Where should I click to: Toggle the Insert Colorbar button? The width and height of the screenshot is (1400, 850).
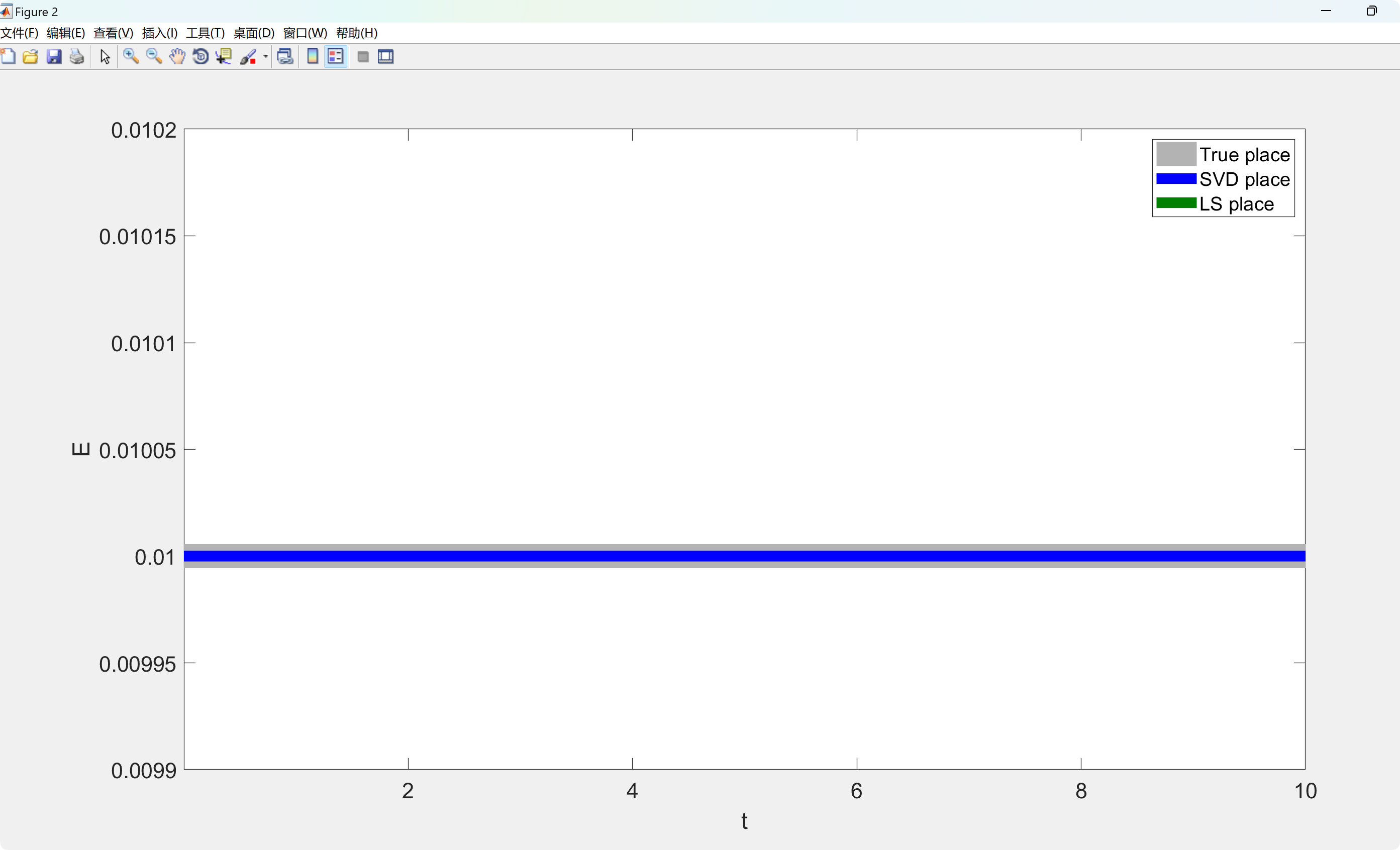[313, 57]
